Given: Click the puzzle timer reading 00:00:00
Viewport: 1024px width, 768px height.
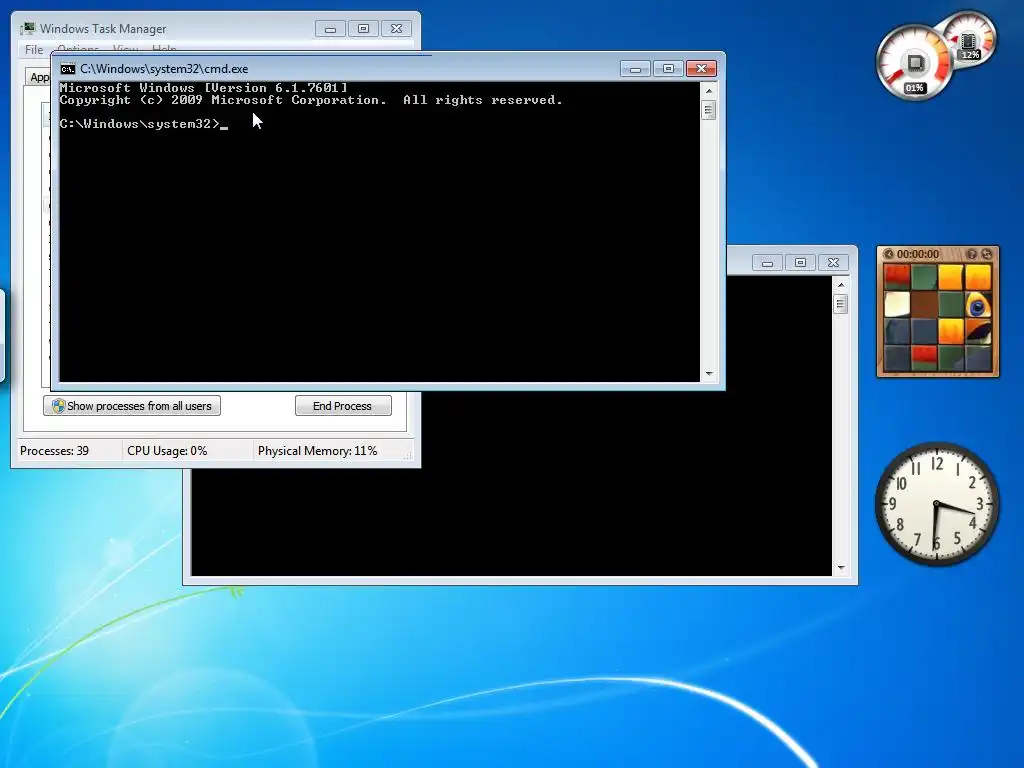Looking at the screenshot, I should (918, 254).
